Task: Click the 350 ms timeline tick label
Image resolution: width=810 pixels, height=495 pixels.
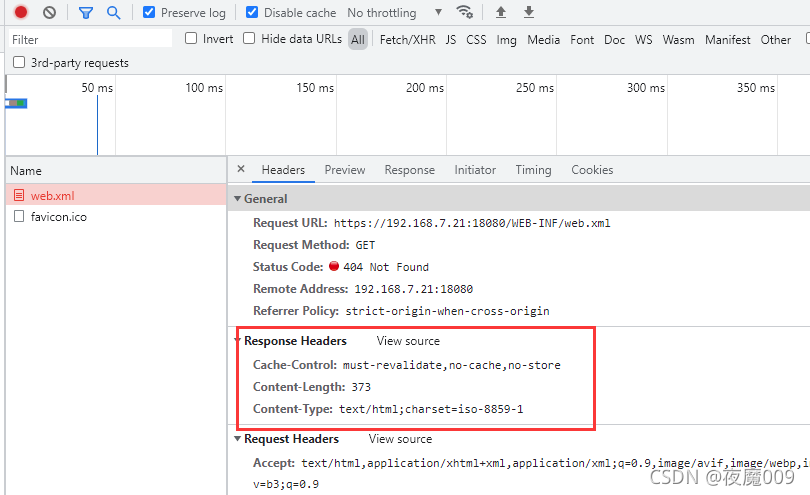Action: tap(756, 87)
